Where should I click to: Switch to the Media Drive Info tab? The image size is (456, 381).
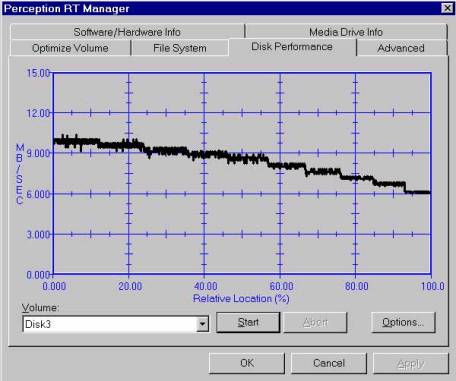click(346, 32)
